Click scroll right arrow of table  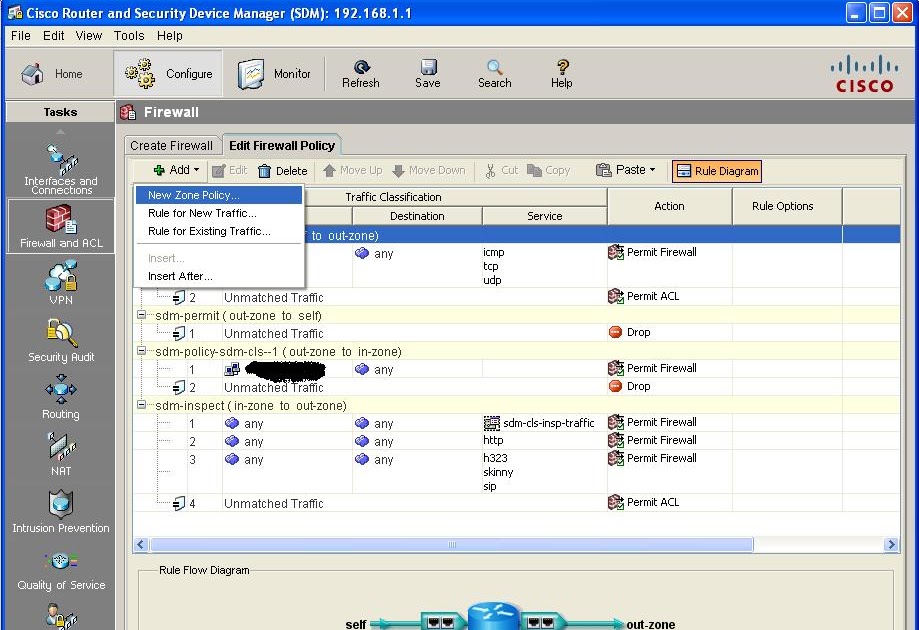tap(891, 544)
